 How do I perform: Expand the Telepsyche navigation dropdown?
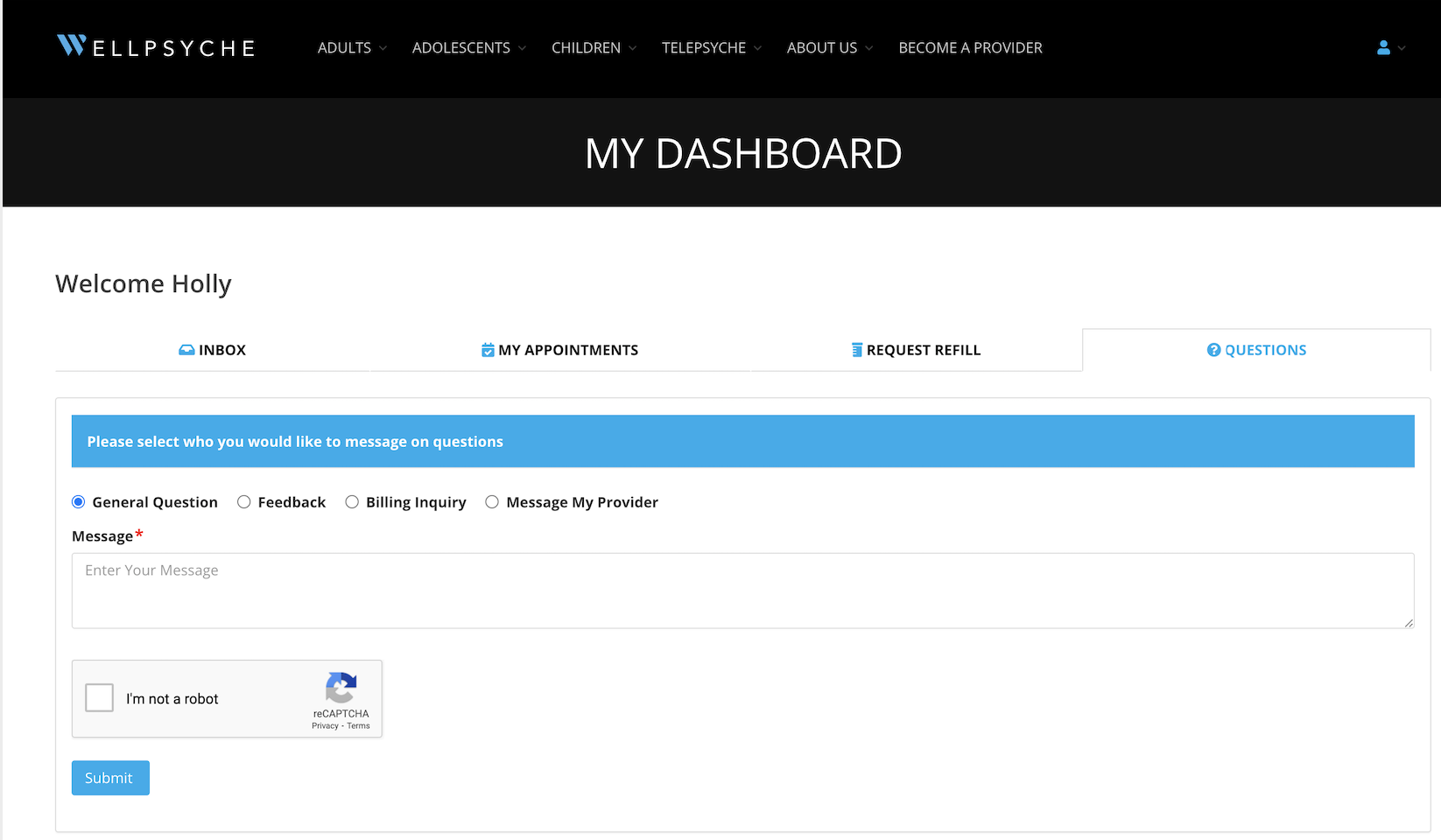tap(711, 48)
